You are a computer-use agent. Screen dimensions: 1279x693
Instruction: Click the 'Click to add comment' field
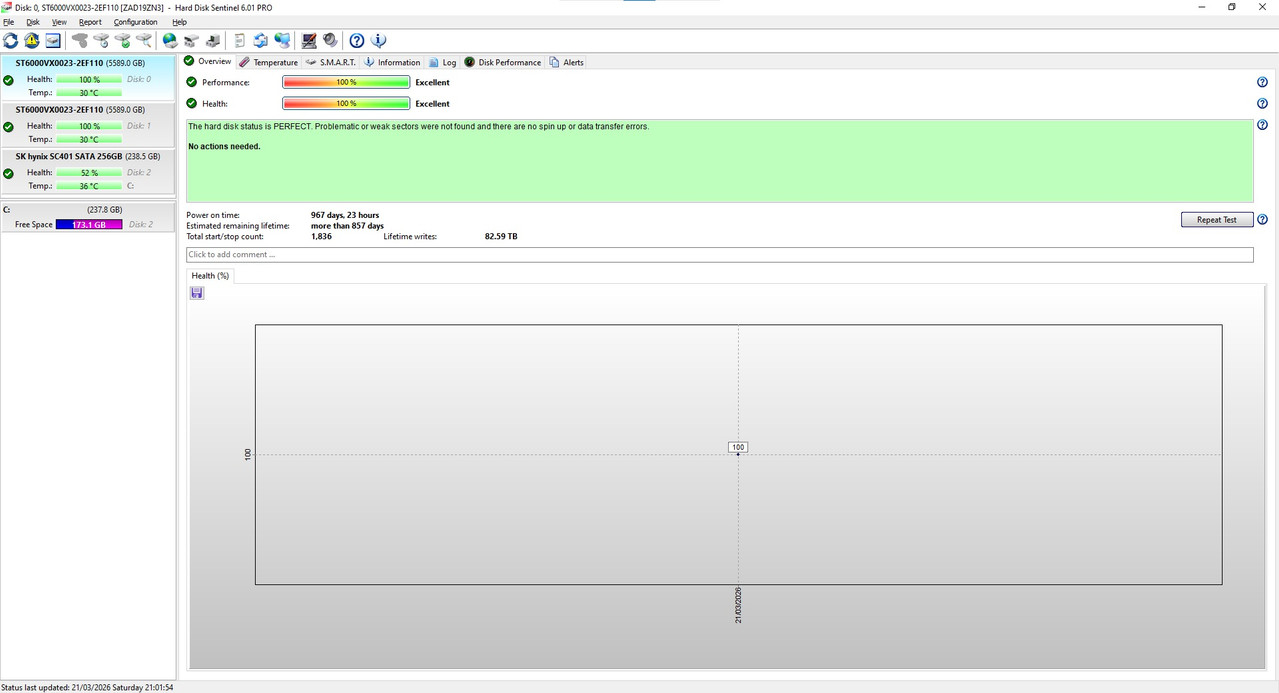(x=719, y=254)
